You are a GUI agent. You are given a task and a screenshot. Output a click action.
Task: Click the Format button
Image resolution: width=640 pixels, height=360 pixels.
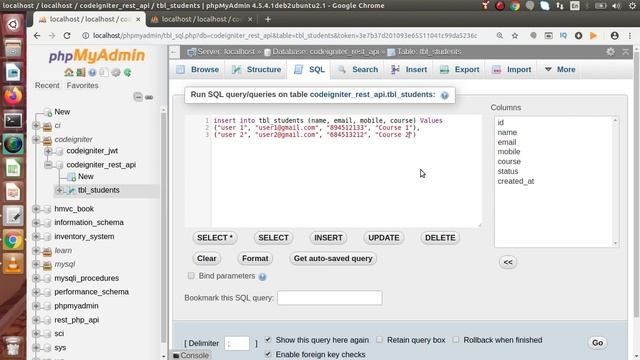[255, 258]
